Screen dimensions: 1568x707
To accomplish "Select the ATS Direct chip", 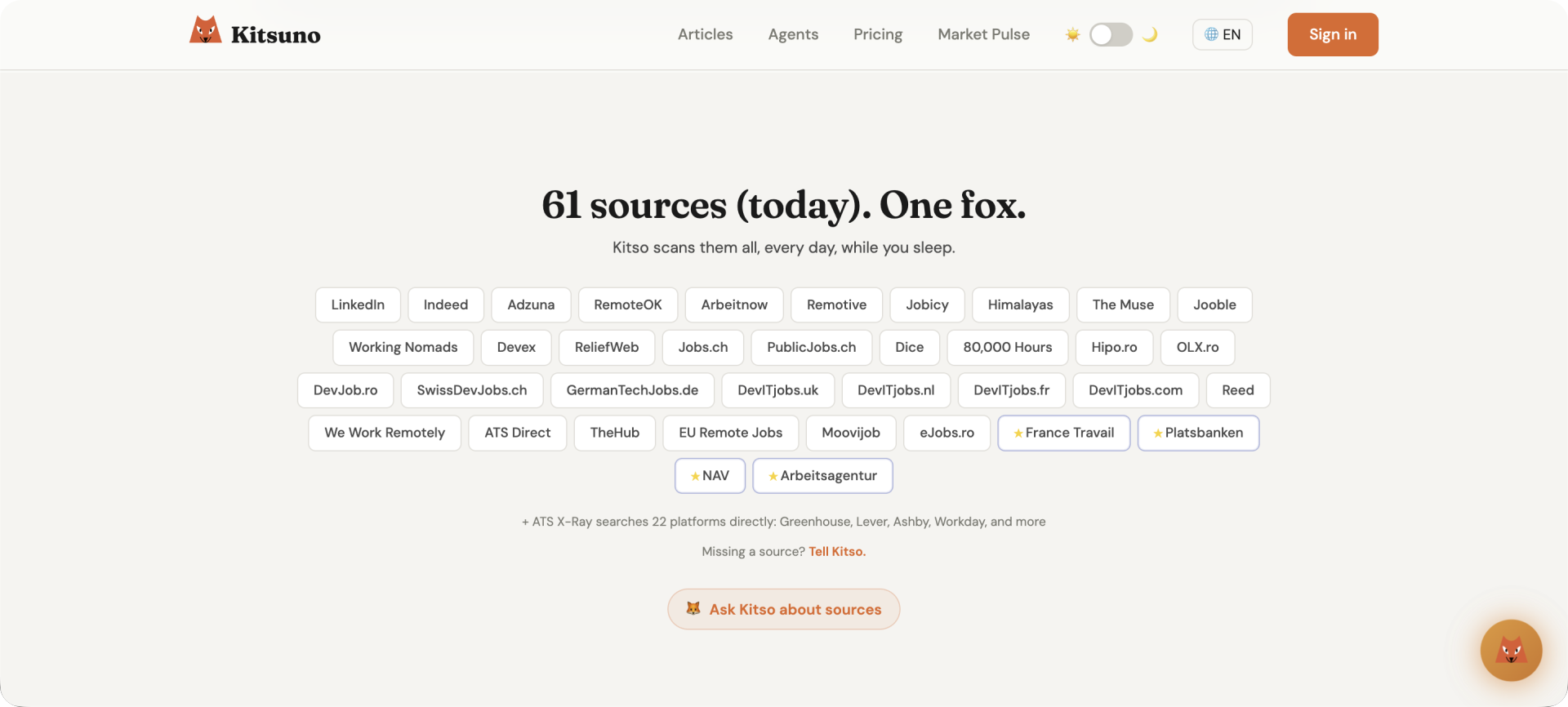I will pyautogui.click(x=518, y=434).
